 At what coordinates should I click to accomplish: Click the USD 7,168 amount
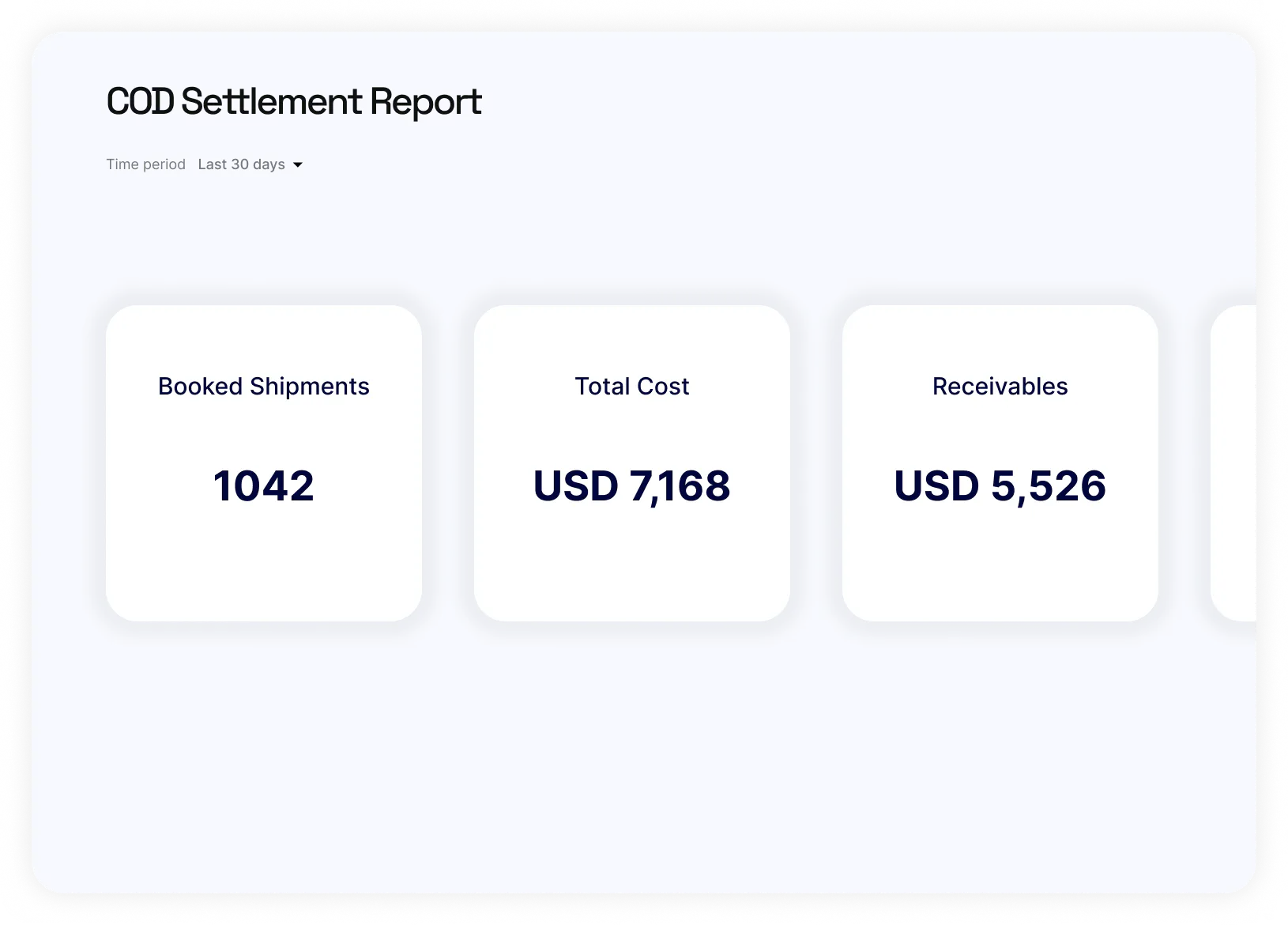point(631,485)
